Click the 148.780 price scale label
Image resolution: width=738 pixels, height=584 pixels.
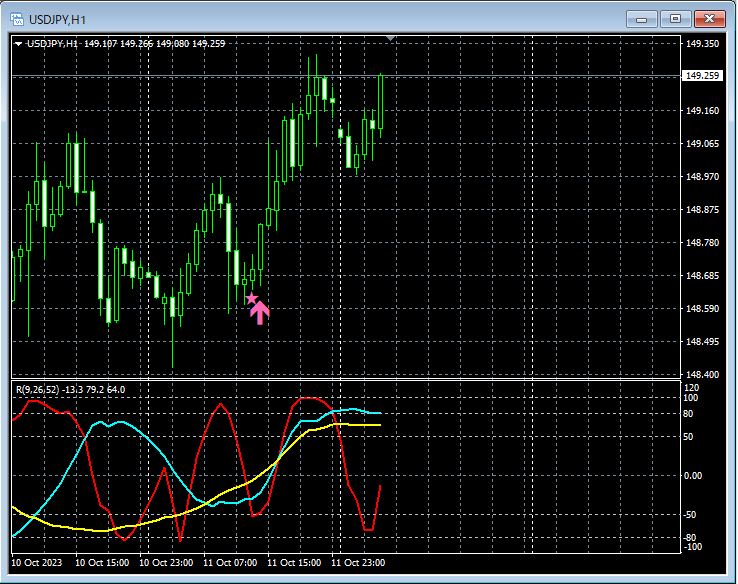pos(702,242)
